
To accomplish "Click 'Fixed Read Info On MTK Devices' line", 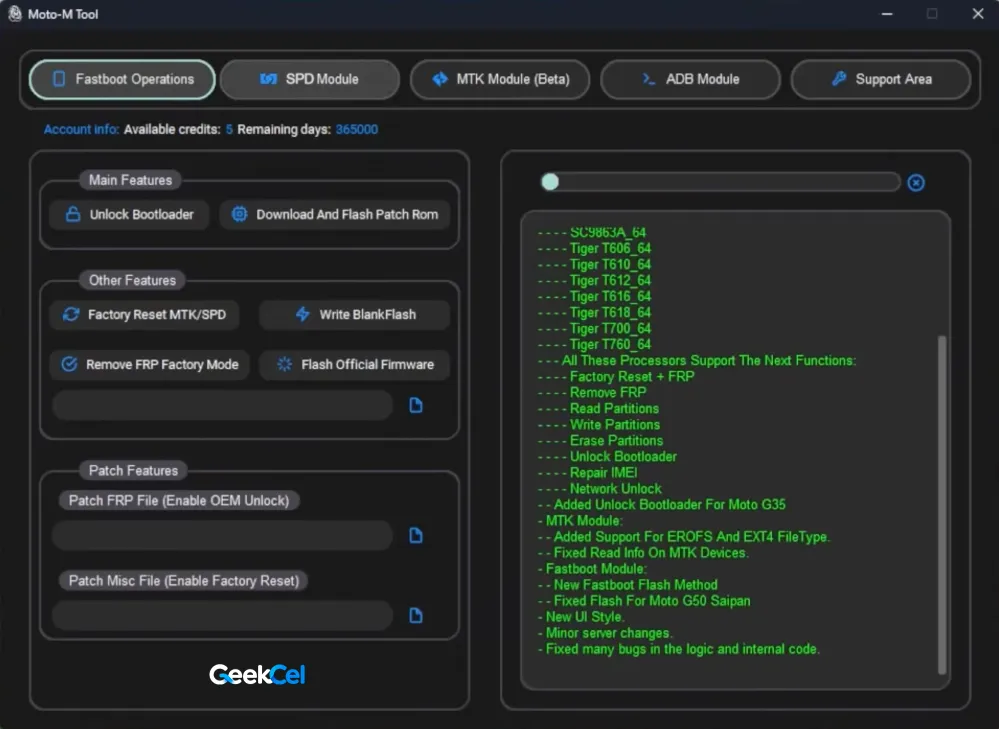I will 651,553.
